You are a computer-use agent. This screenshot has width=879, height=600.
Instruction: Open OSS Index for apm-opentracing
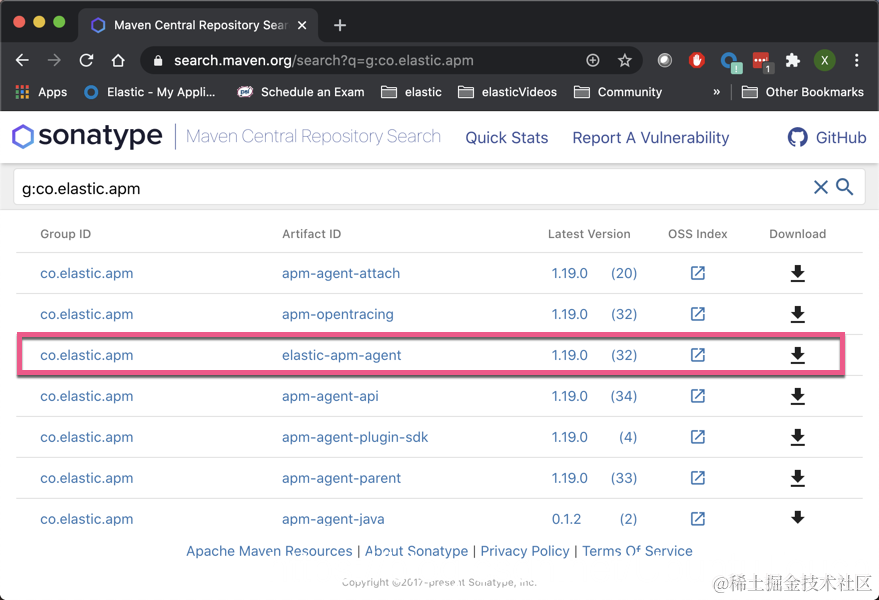697,314
